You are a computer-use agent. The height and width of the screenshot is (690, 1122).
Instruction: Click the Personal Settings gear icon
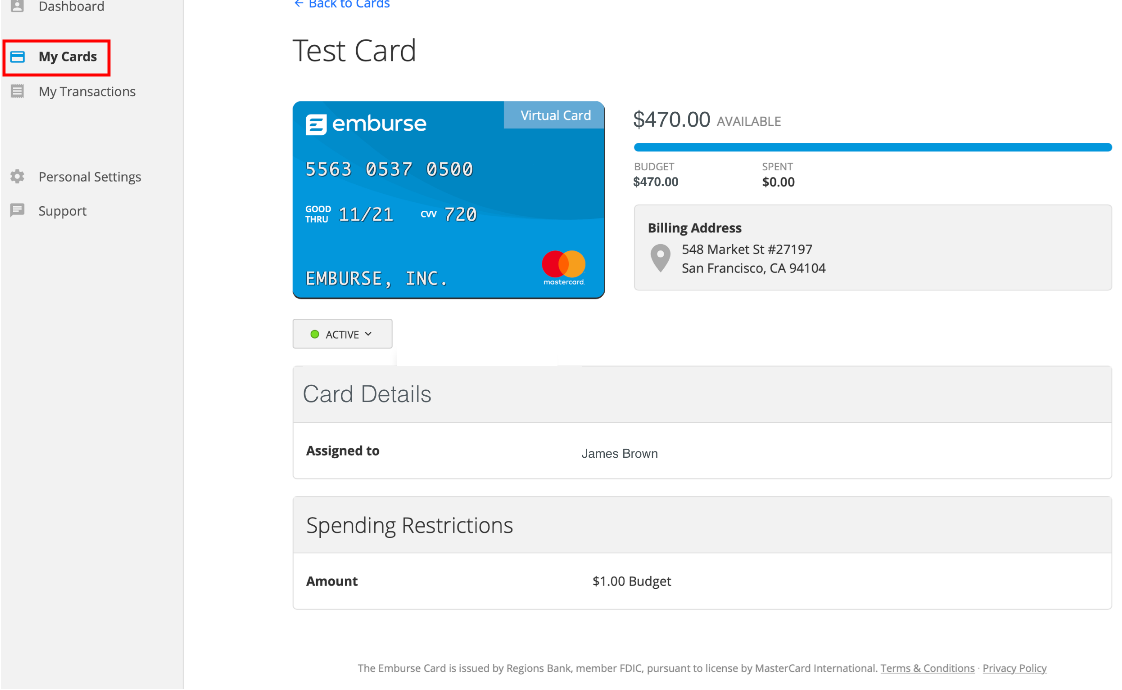[x=17, y=177]
